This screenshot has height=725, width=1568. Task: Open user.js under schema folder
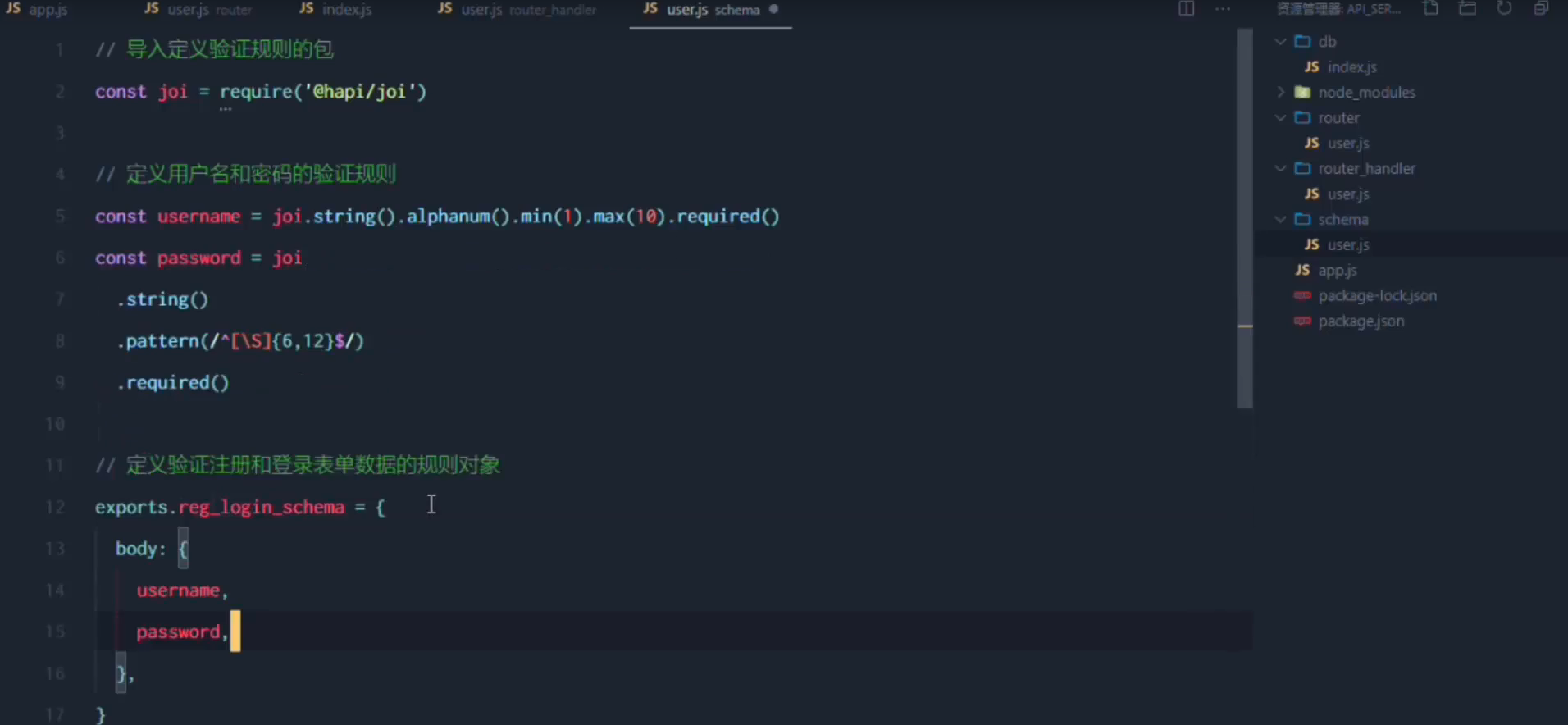pos(1348,244)
